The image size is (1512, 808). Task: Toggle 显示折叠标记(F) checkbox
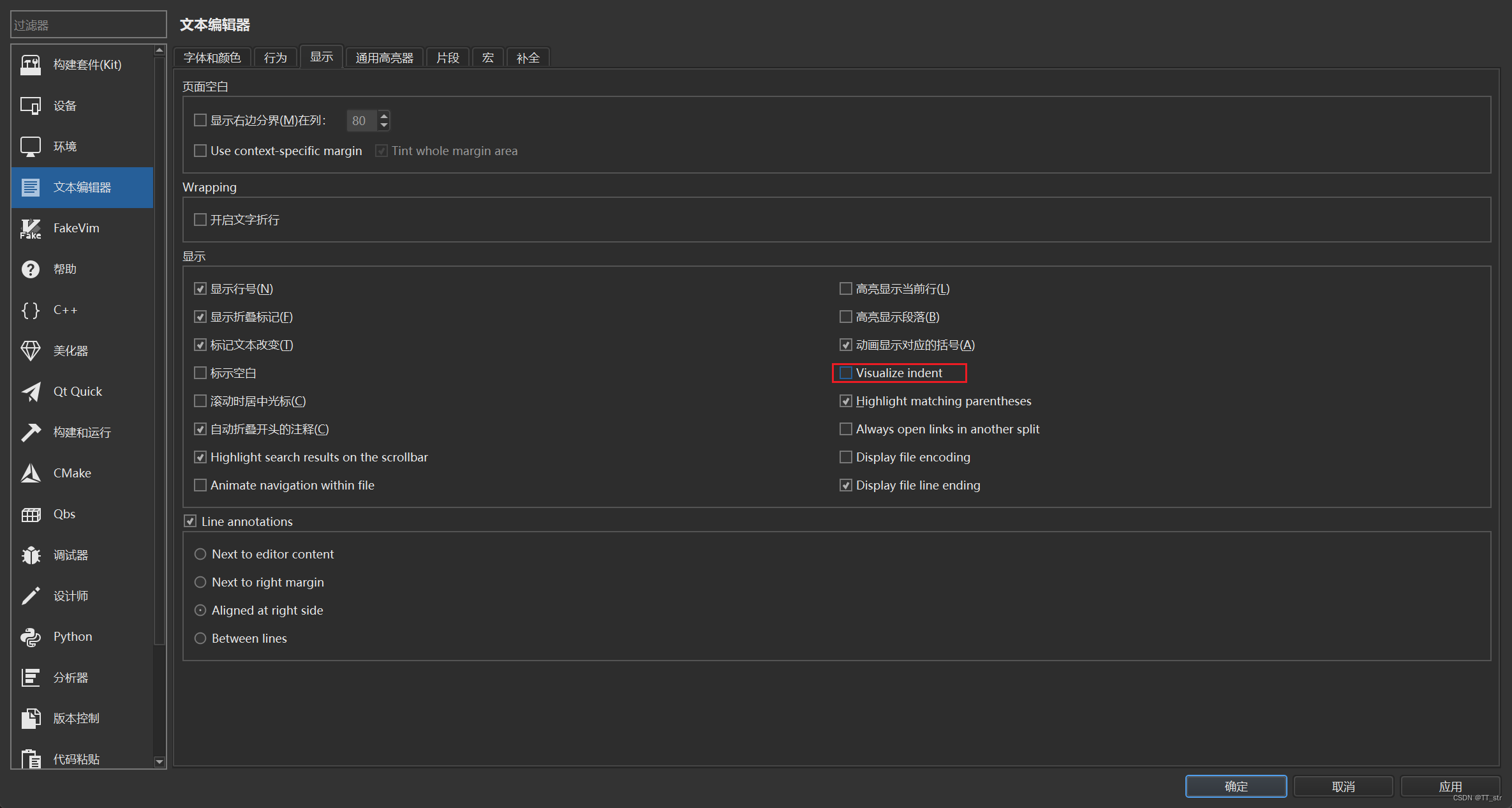pos(200,317)
